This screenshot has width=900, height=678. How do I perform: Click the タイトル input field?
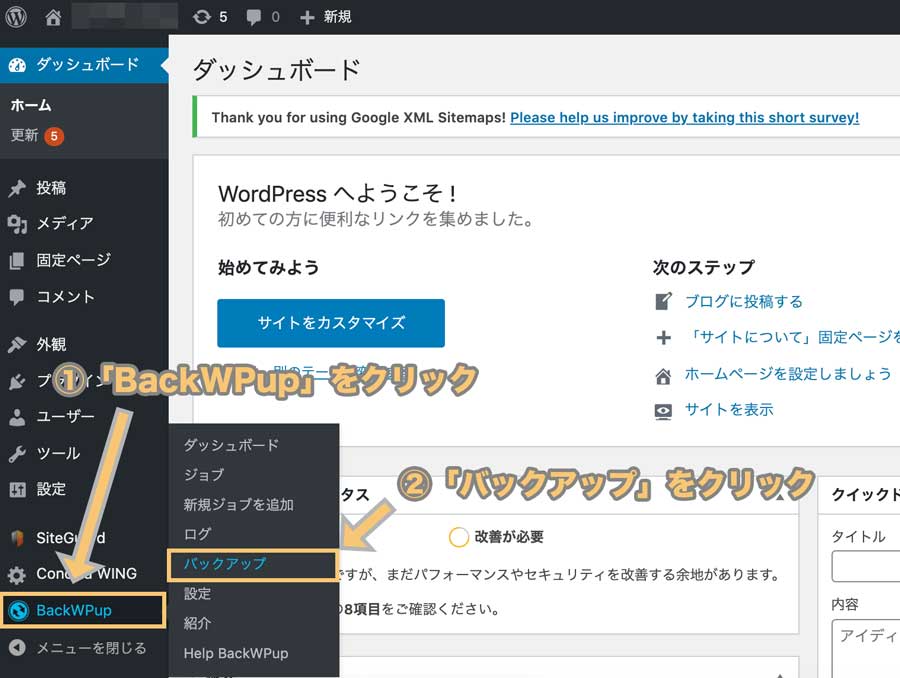coord(866,566)
